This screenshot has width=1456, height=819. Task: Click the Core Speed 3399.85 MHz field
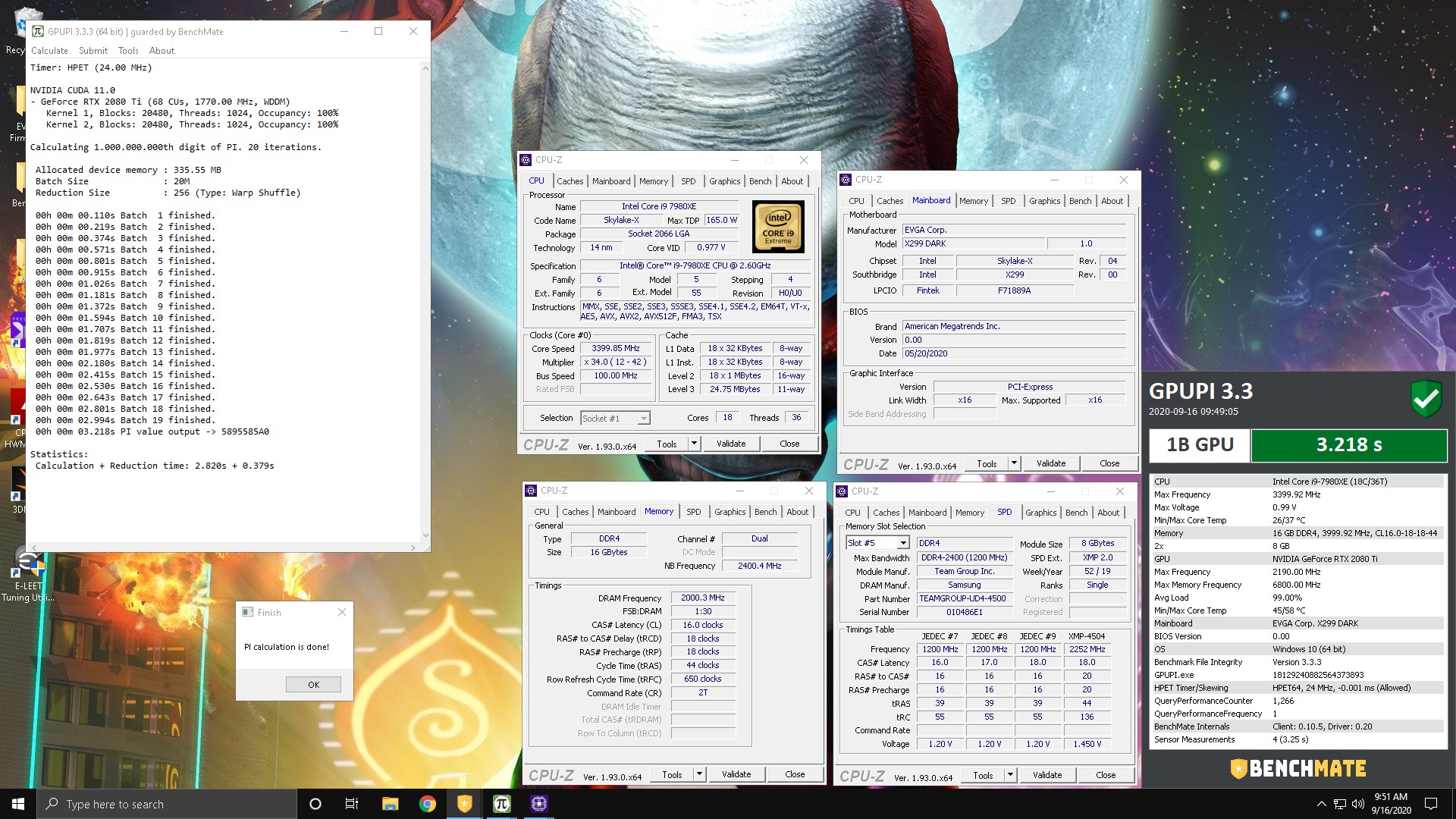pyautogui.click(x=617, y=349)
